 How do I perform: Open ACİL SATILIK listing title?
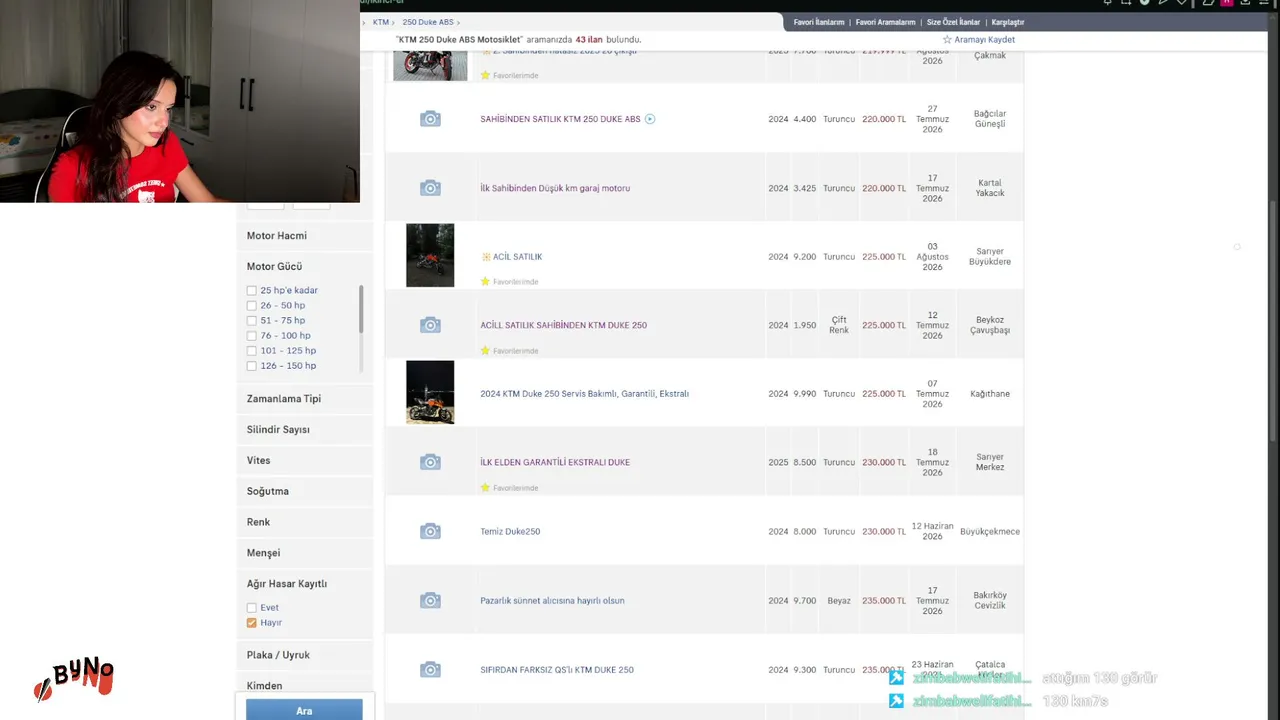518,257
